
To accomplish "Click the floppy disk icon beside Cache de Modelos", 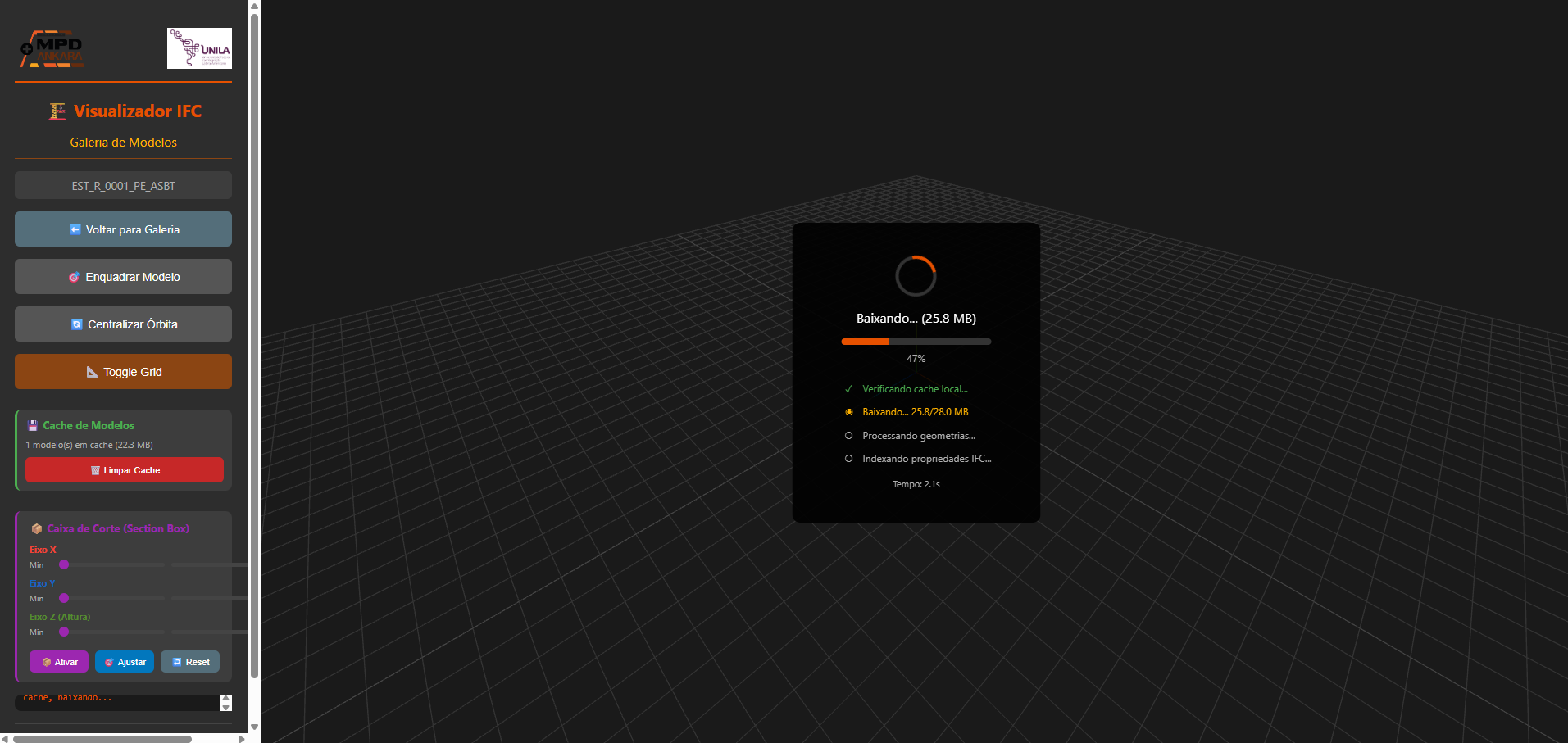I will [32, 424].
